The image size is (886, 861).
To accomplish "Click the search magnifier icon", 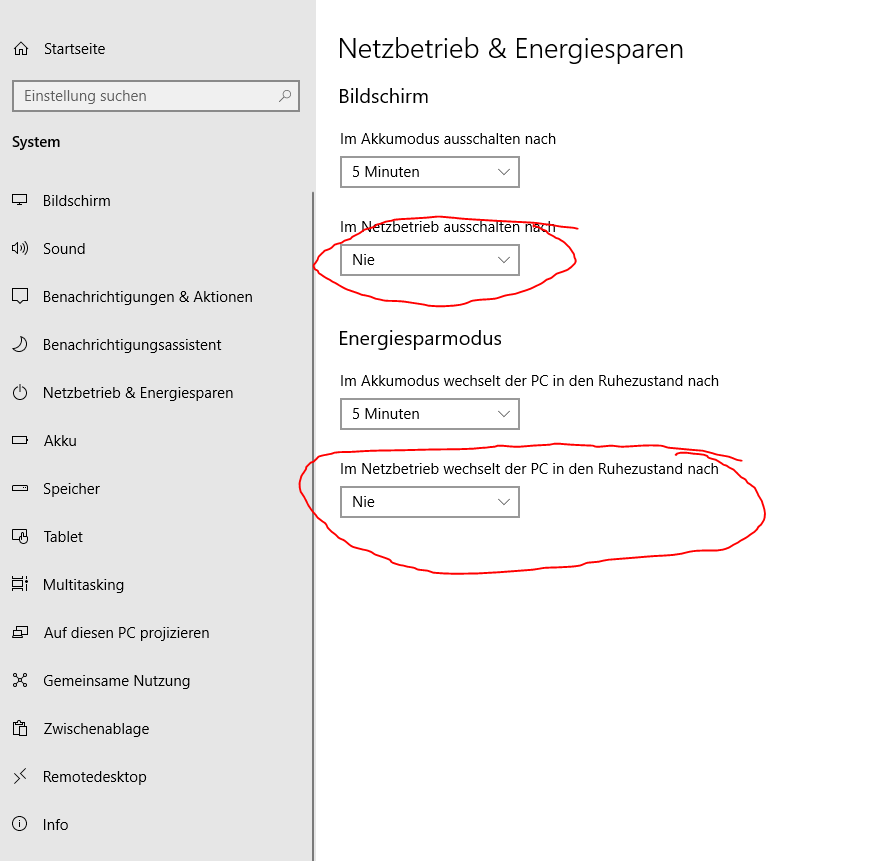I will [x=285, y=96].
